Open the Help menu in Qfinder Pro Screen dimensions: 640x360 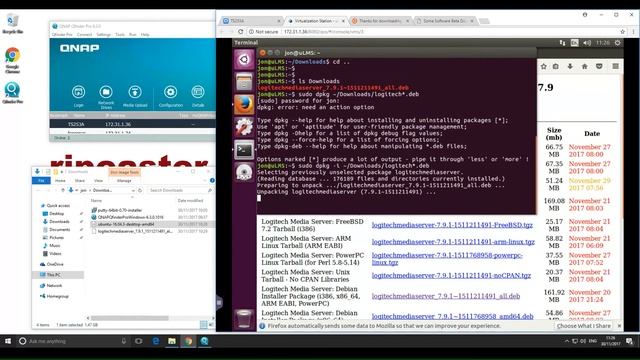pyautogui.click(x=145, y=35)
